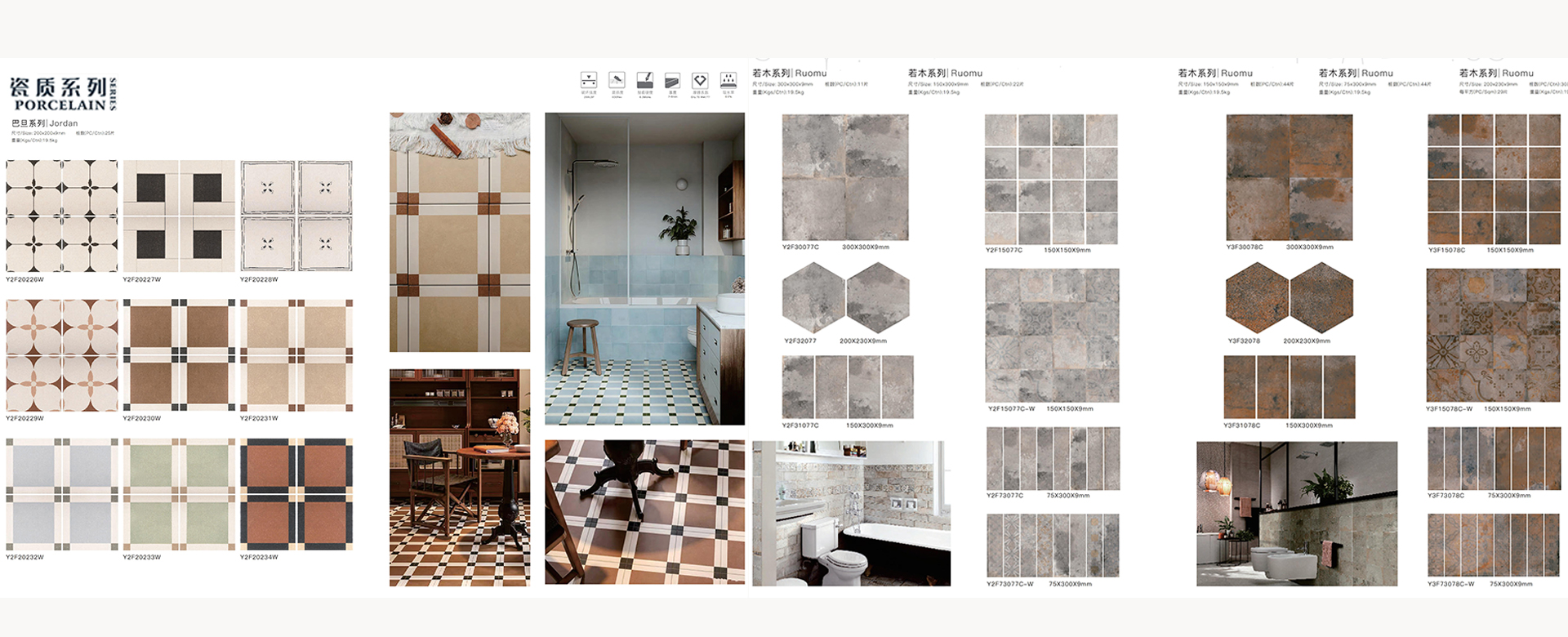Open tile sample Y2F20229W petal pattern
Screen dimensions: 1568x637
tap(62, 355)
